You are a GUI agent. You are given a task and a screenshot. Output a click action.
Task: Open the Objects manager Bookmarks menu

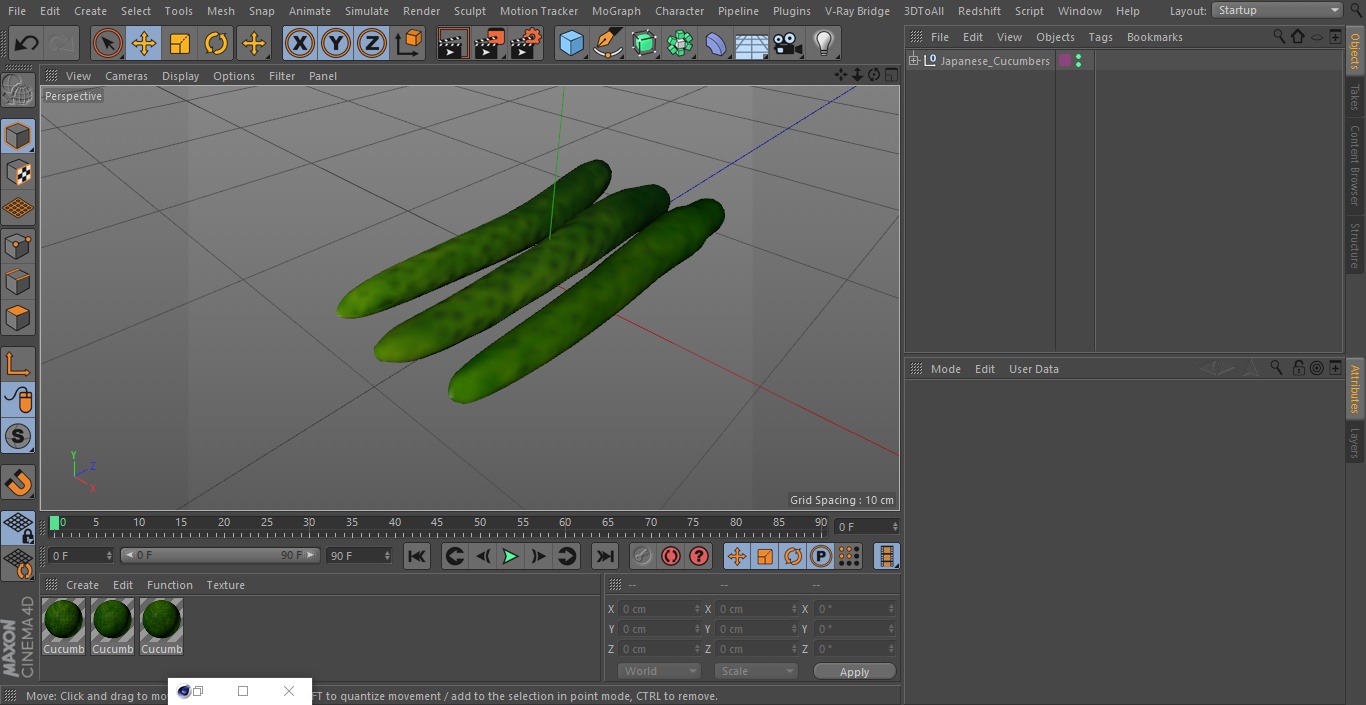coord(1154,37)
